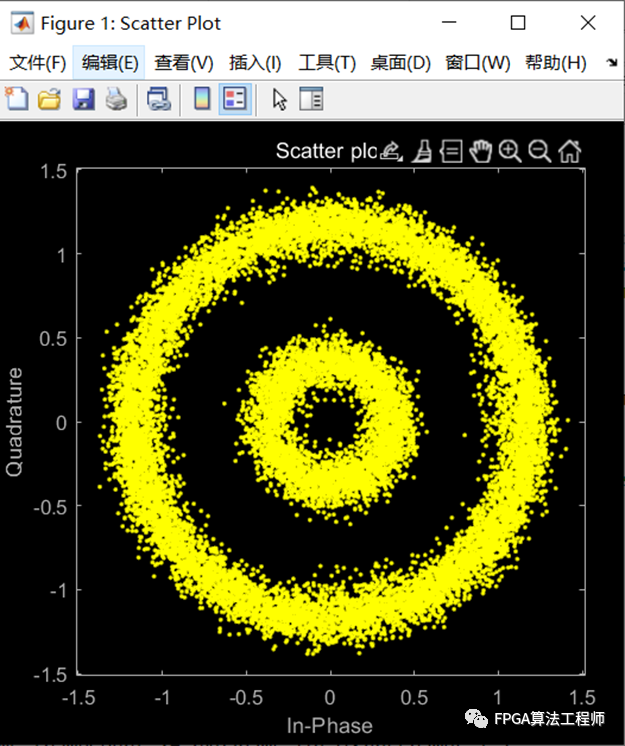Click the In-Phase axis label
The height and width of the screenshot is (746, 625).
[x=330, y=726]
